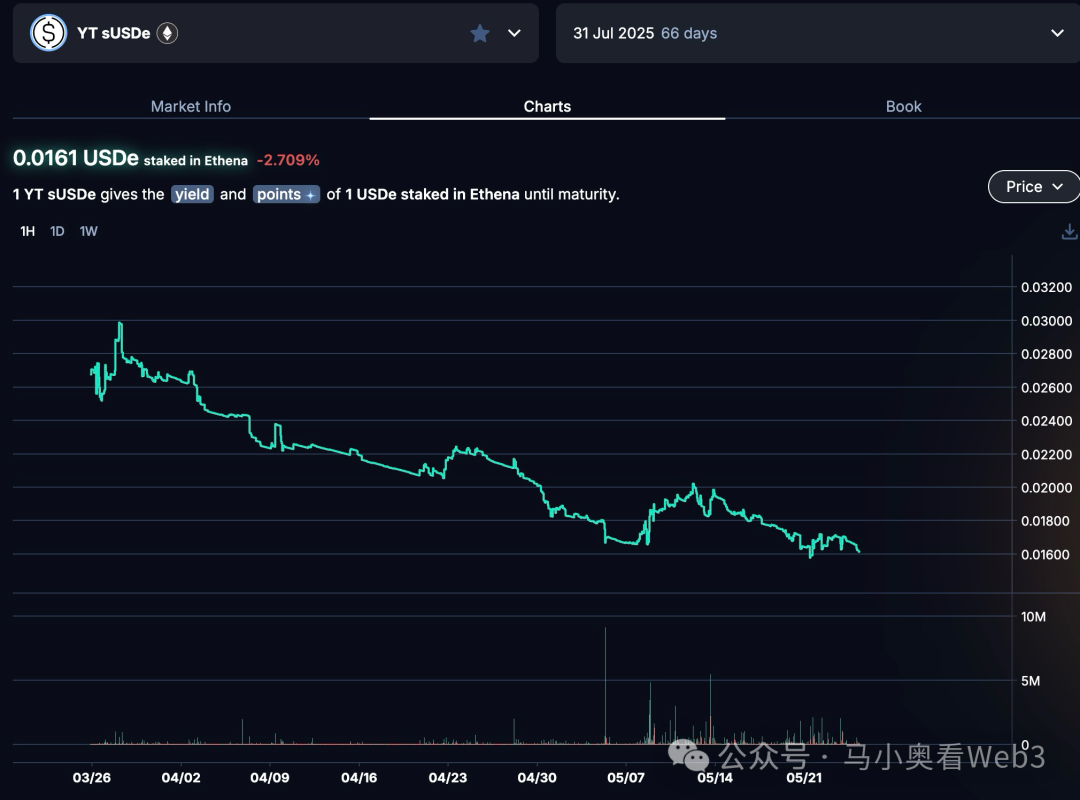The width and height of the screenshot is (1080, 800).
Task: Switch chart interval to 1H
Action: (x=28, y=231)
